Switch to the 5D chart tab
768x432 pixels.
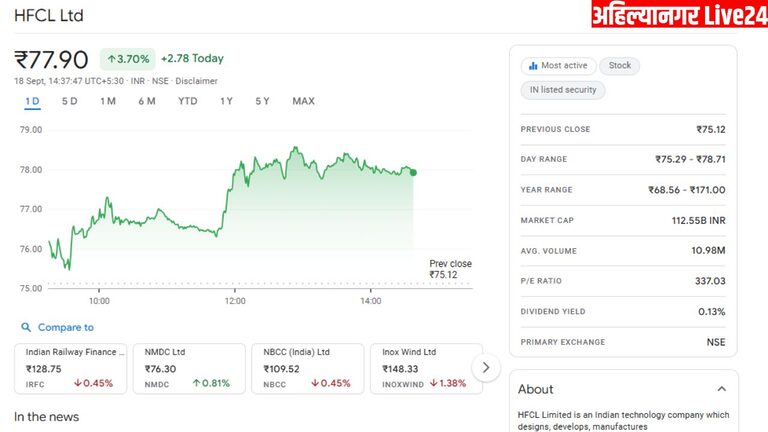69,101
